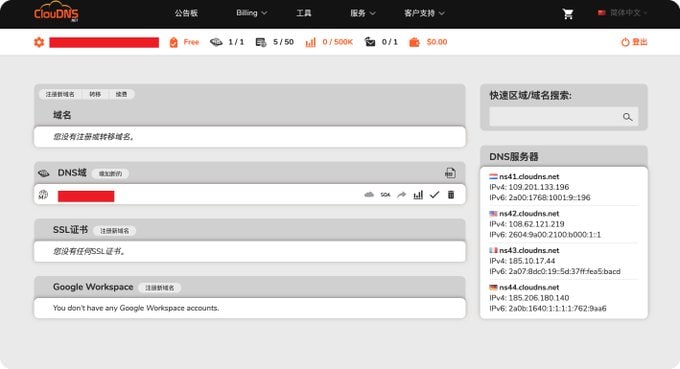Expand the 客户支持 dropdown menu
680x369 pixels.
tap(424, 13)
